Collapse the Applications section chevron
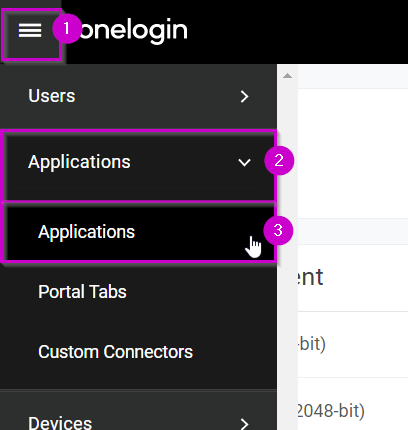Image resolution: width=408 pixels, height=430 pixels. click(x=244, y=162)
